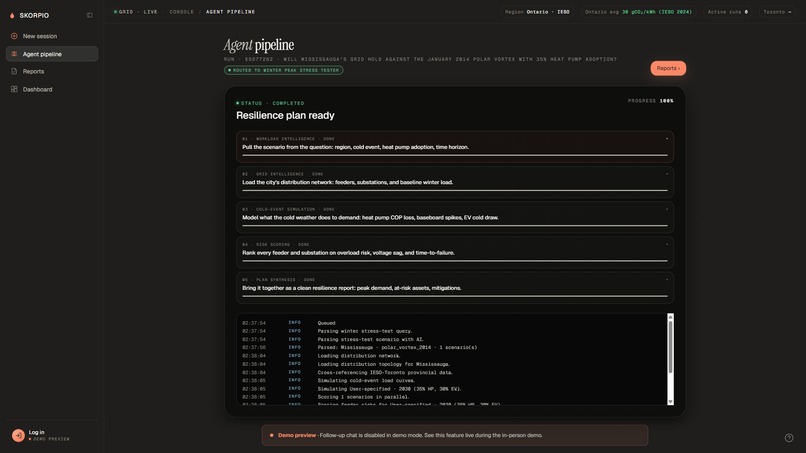
Task: Click the 'Bring it together' report description
Action: click(x=352, y=288)
